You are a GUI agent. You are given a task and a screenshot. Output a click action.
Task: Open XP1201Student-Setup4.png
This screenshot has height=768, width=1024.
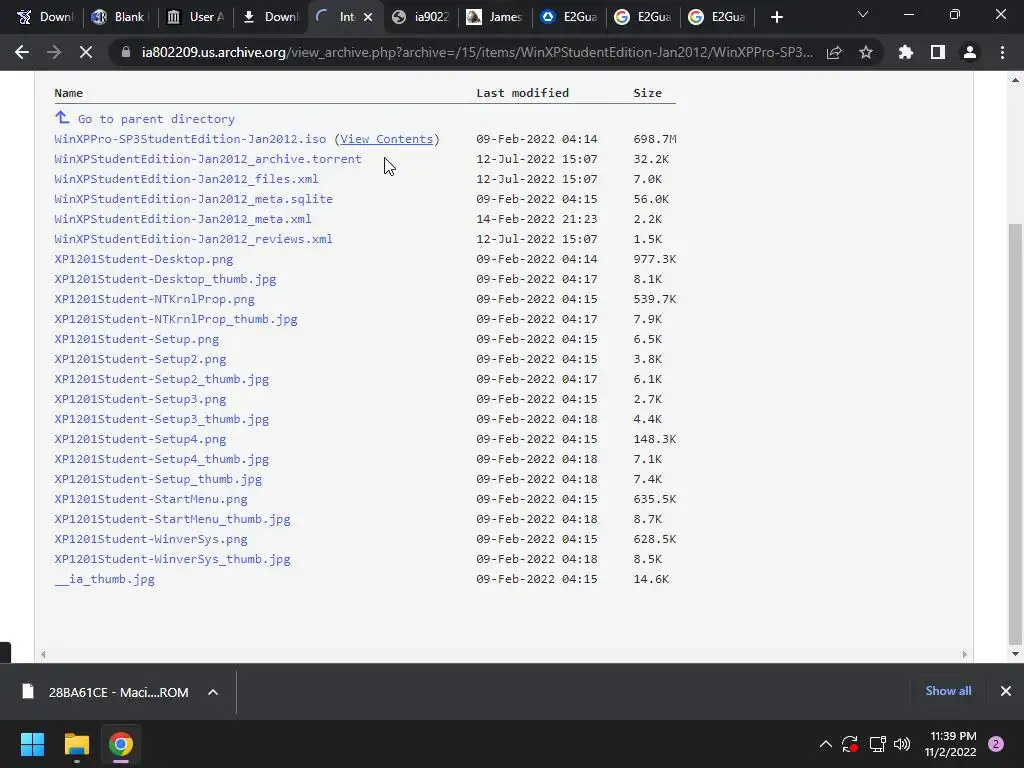tap(140, 439)
